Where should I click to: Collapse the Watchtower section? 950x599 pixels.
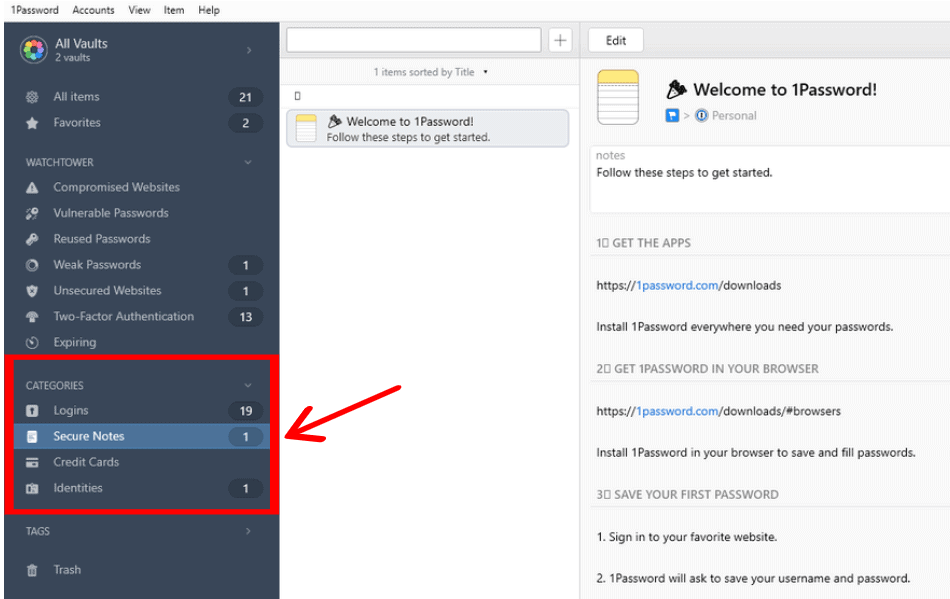pyautogui.click(x=248, y=162)
